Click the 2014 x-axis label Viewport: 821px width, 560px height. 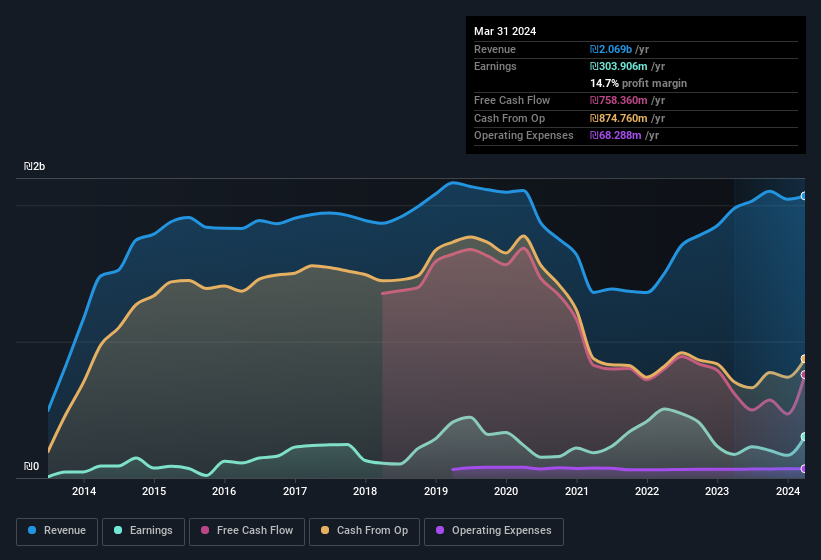click(84, 491)
